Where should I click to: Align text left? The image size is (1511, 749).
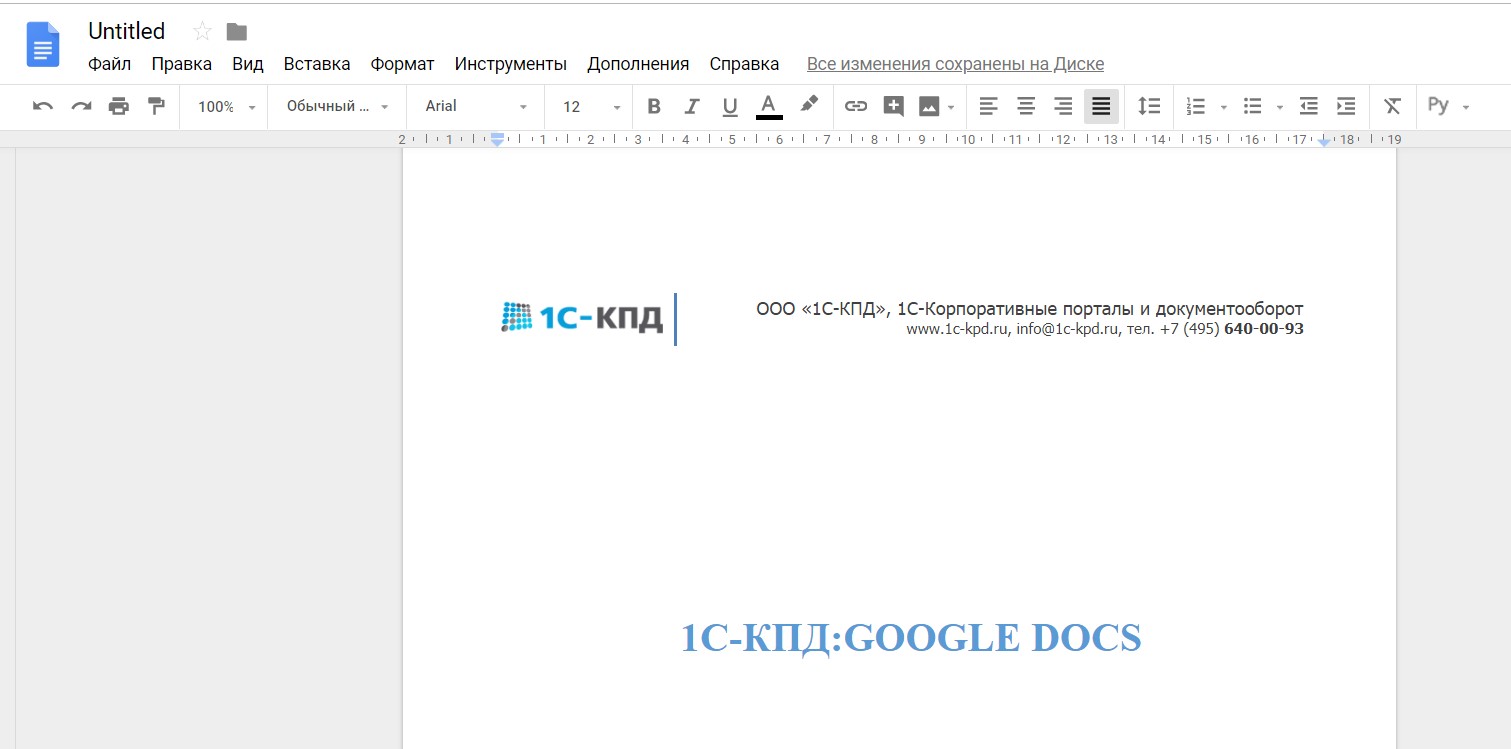(x=988, y=106)
